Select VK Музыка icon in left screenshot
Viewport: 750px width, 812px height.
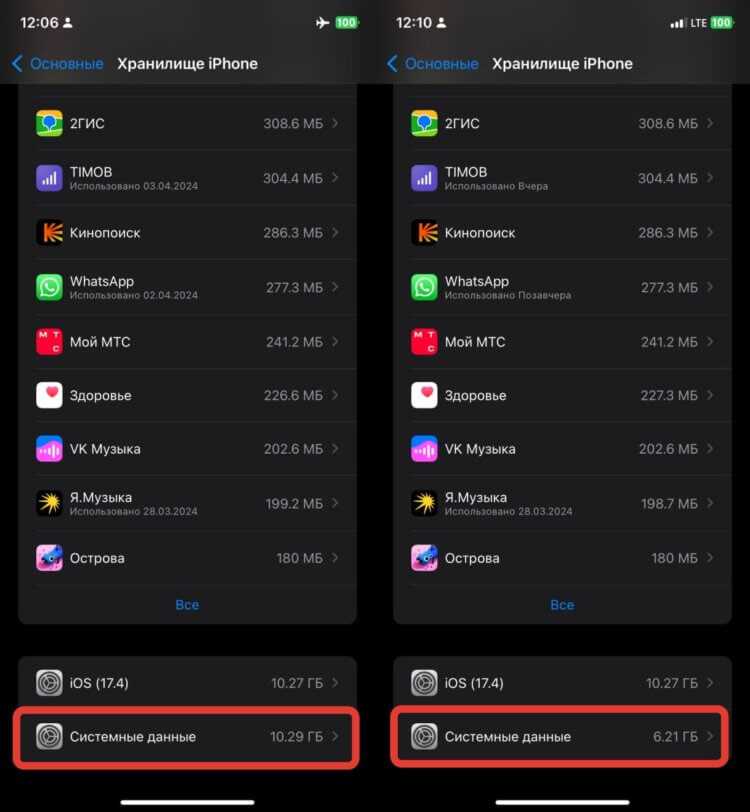(x=49, y=448)
